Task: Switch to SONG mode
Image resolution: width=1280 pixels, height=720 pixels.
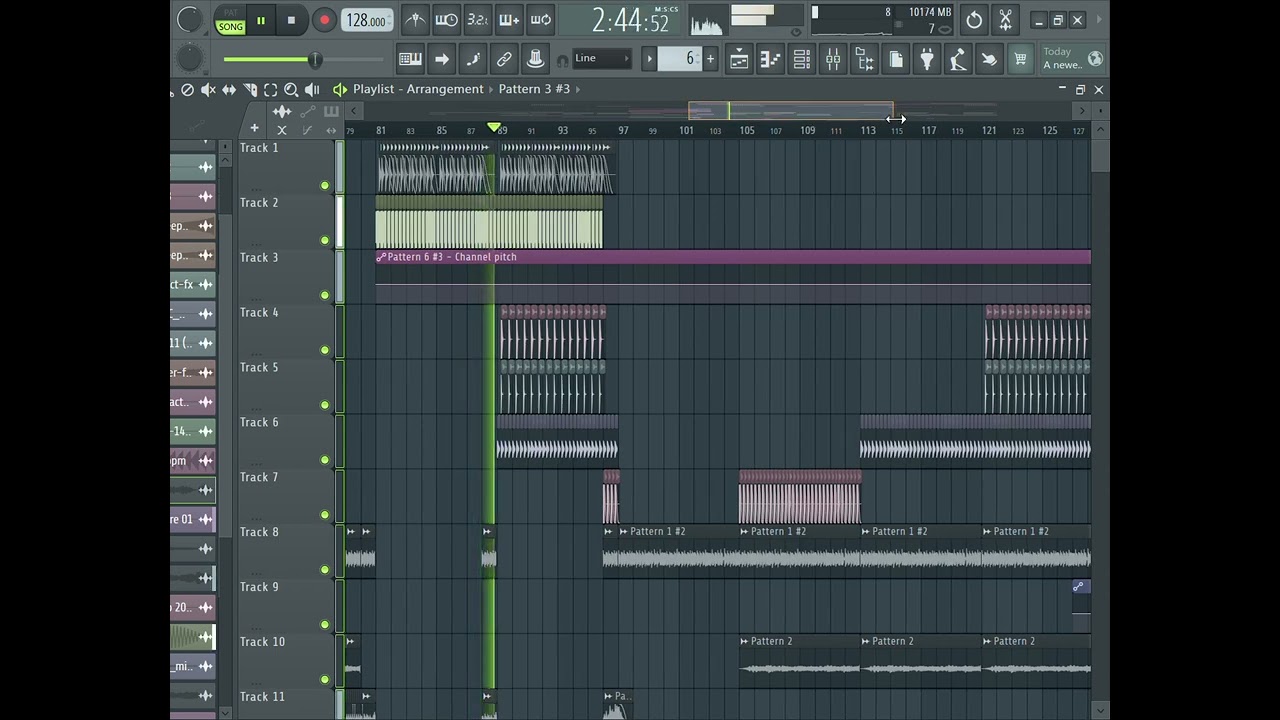Action: 230,27
